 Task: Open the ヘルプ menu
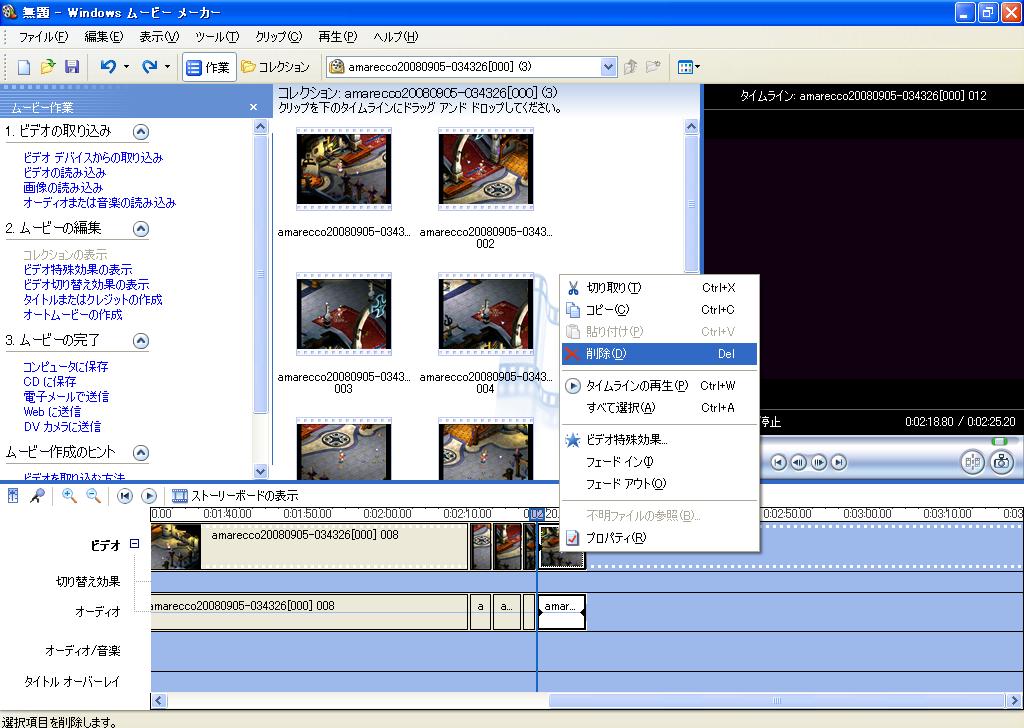pos(396,37)
